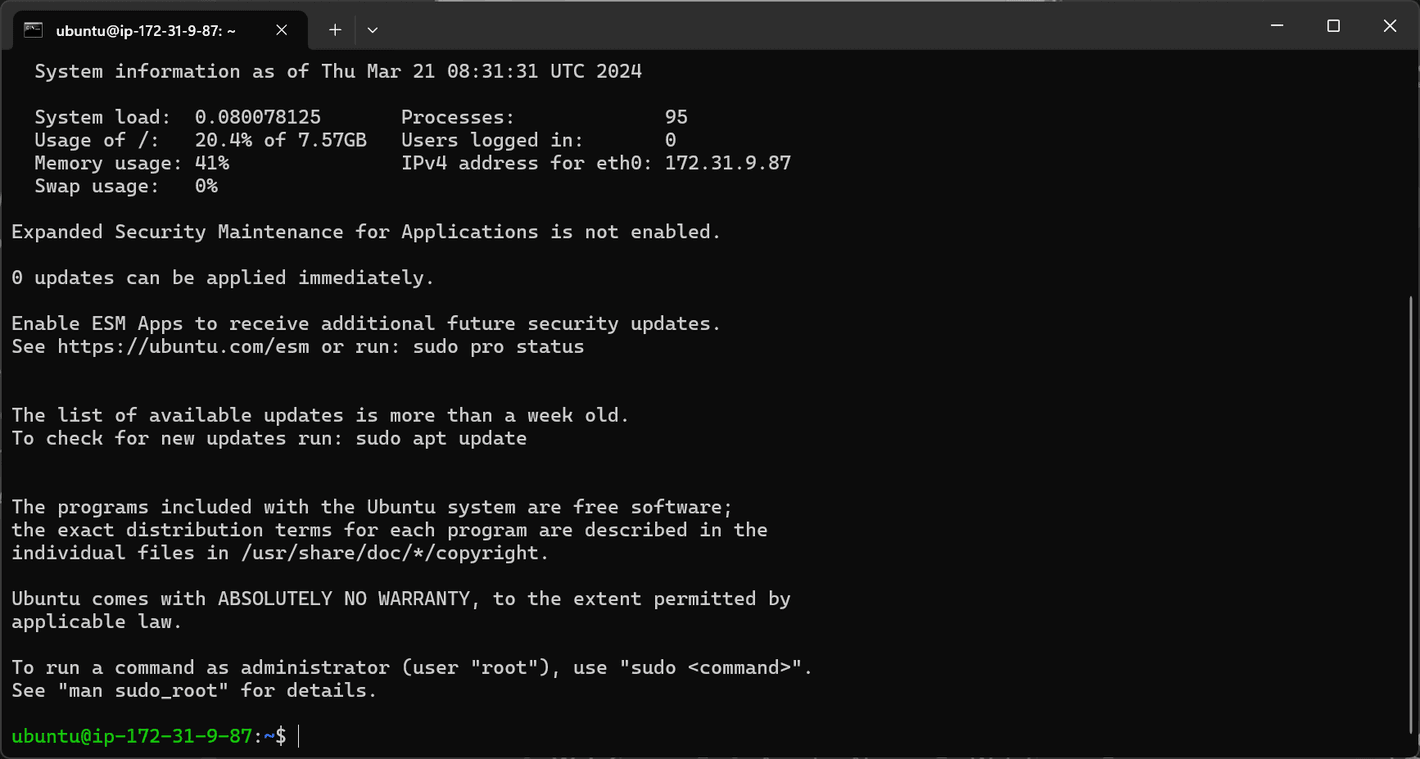Click the command prompt icon on the tab
Screen dimensions: 1420x759
(35, 30)
